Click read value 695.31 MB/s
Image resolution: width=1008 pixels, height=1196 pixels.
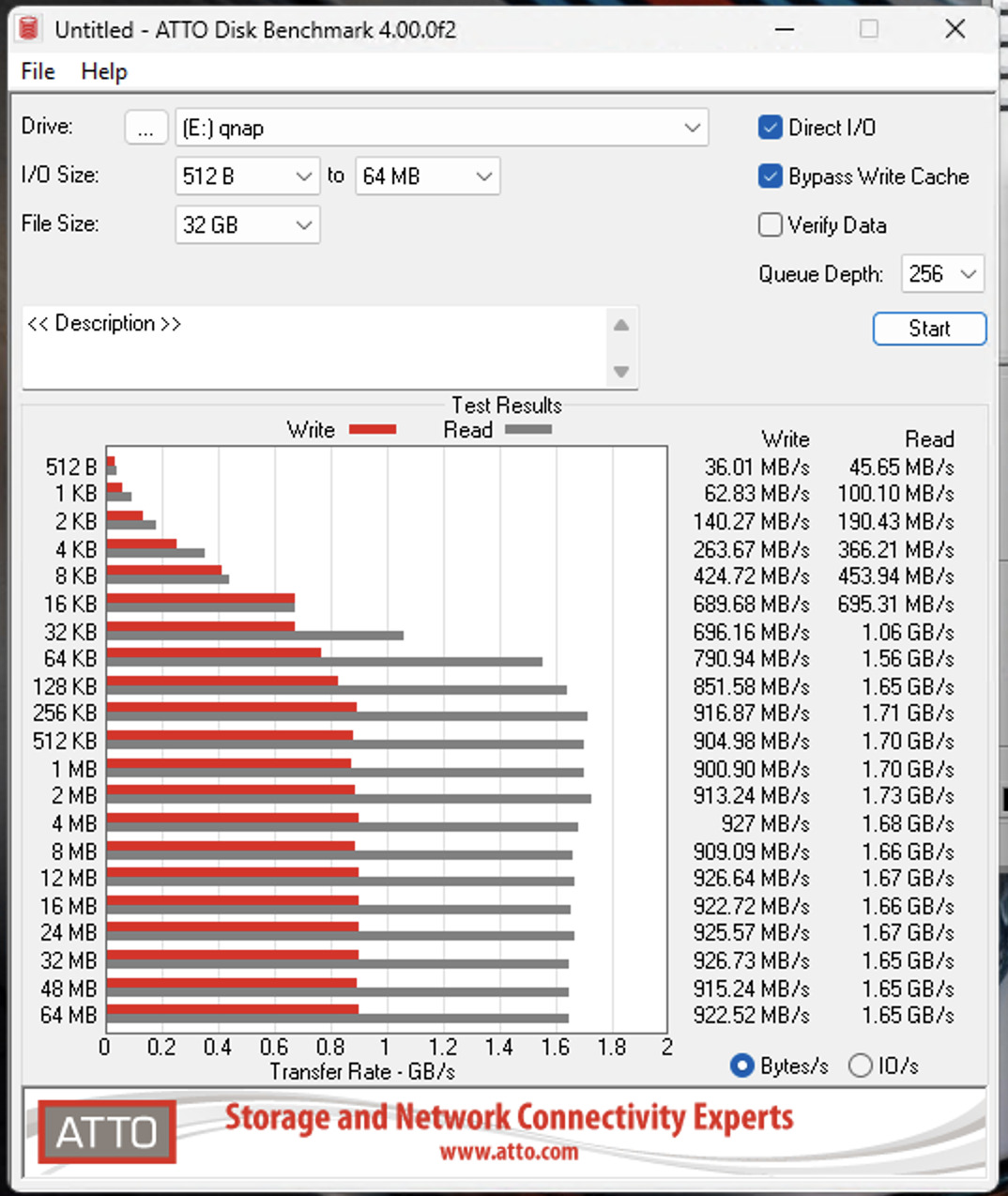pos(895,604)
